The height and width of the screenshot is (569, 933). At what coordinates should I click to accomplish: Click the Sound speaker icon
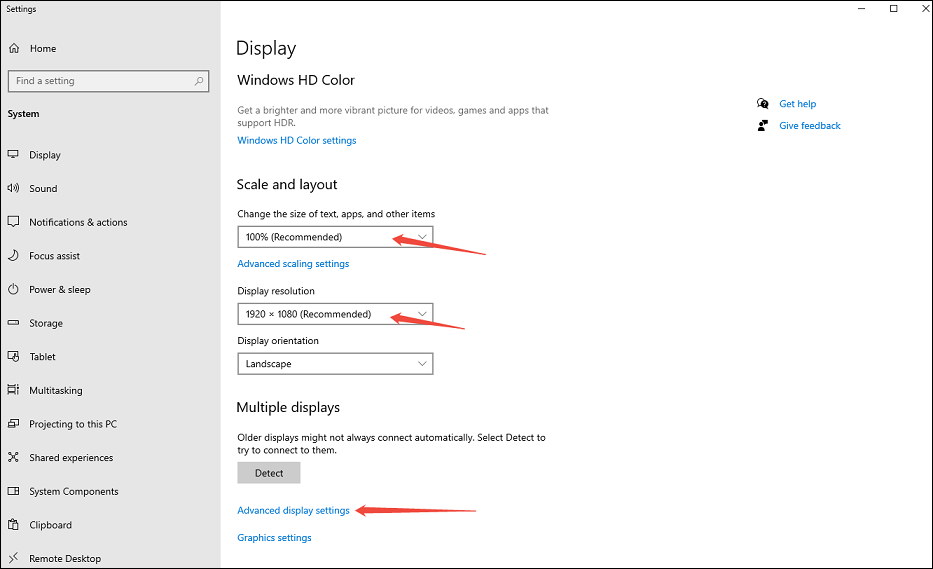point(13,188)
